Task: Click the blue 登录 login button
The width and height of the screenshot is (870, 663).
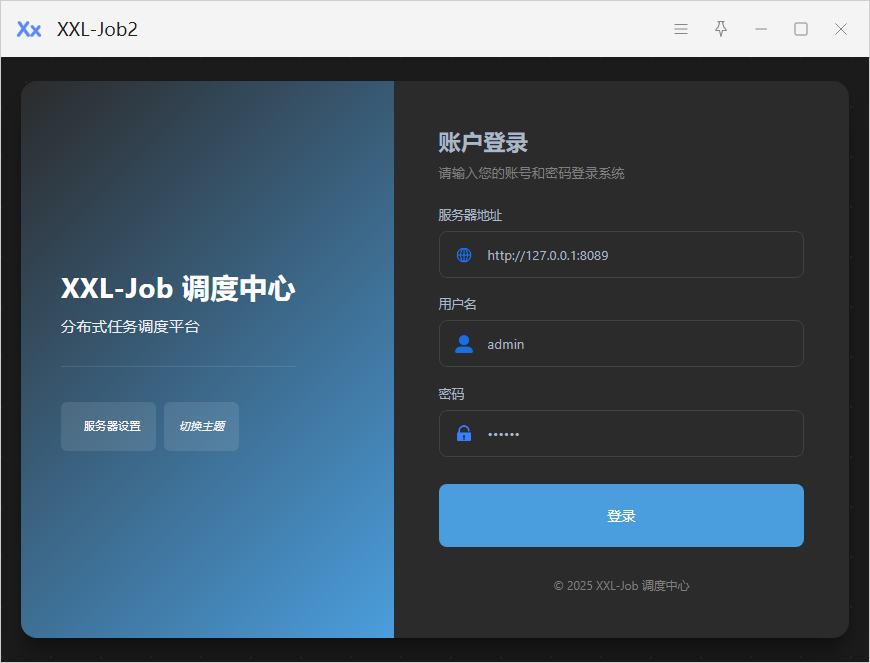Action: coord(621,515)
